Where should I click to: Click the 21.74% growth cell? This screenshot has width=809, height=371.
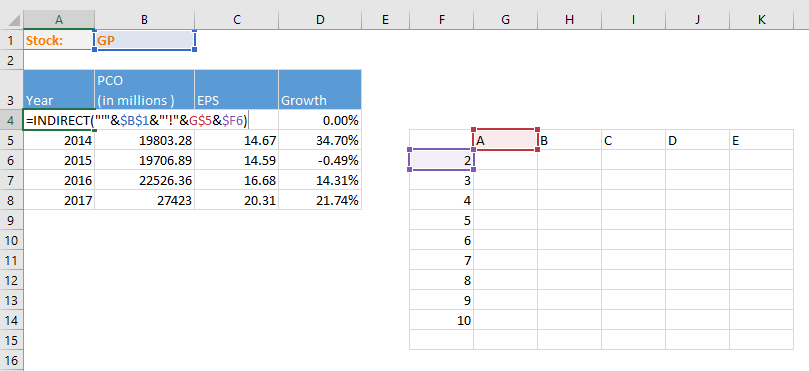320,200
